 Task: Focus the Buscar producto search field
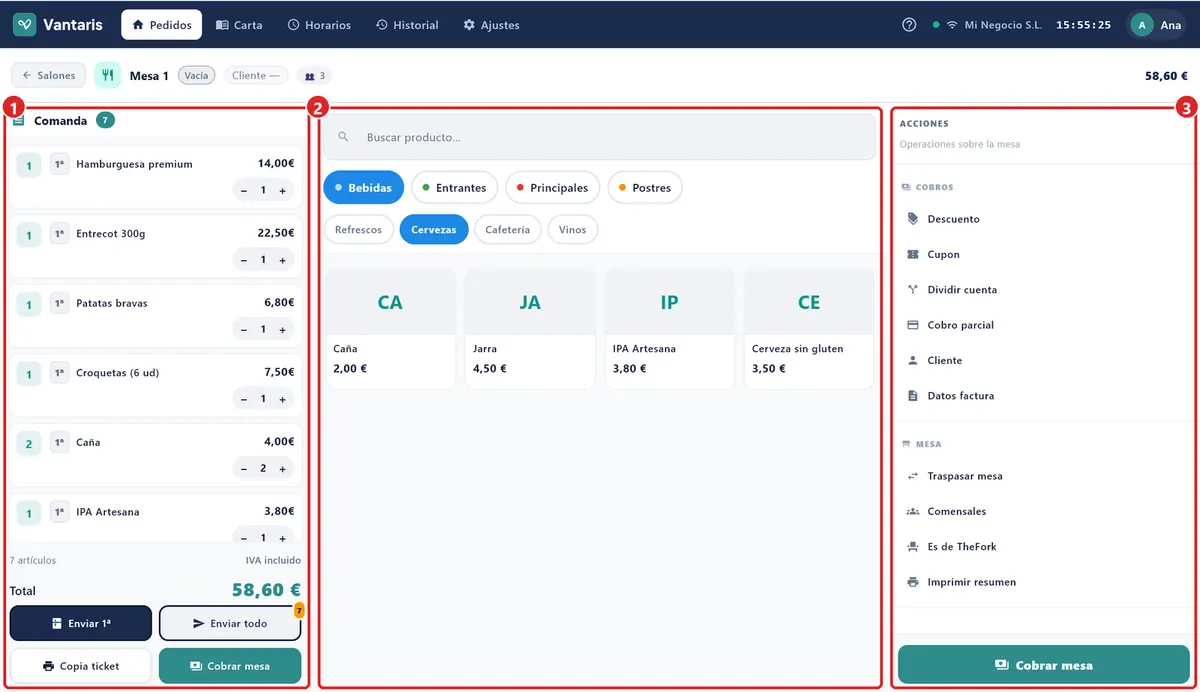click(599, 137)
